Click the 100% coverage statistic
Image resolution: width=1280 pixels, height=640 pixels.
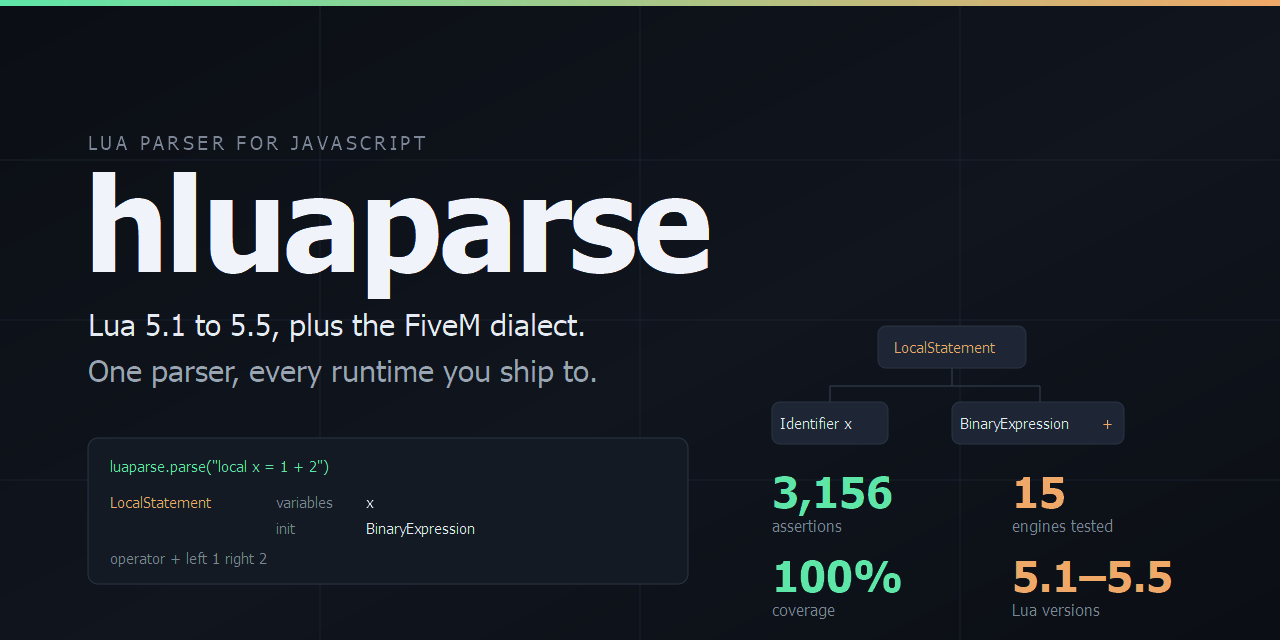click(837, 588)
